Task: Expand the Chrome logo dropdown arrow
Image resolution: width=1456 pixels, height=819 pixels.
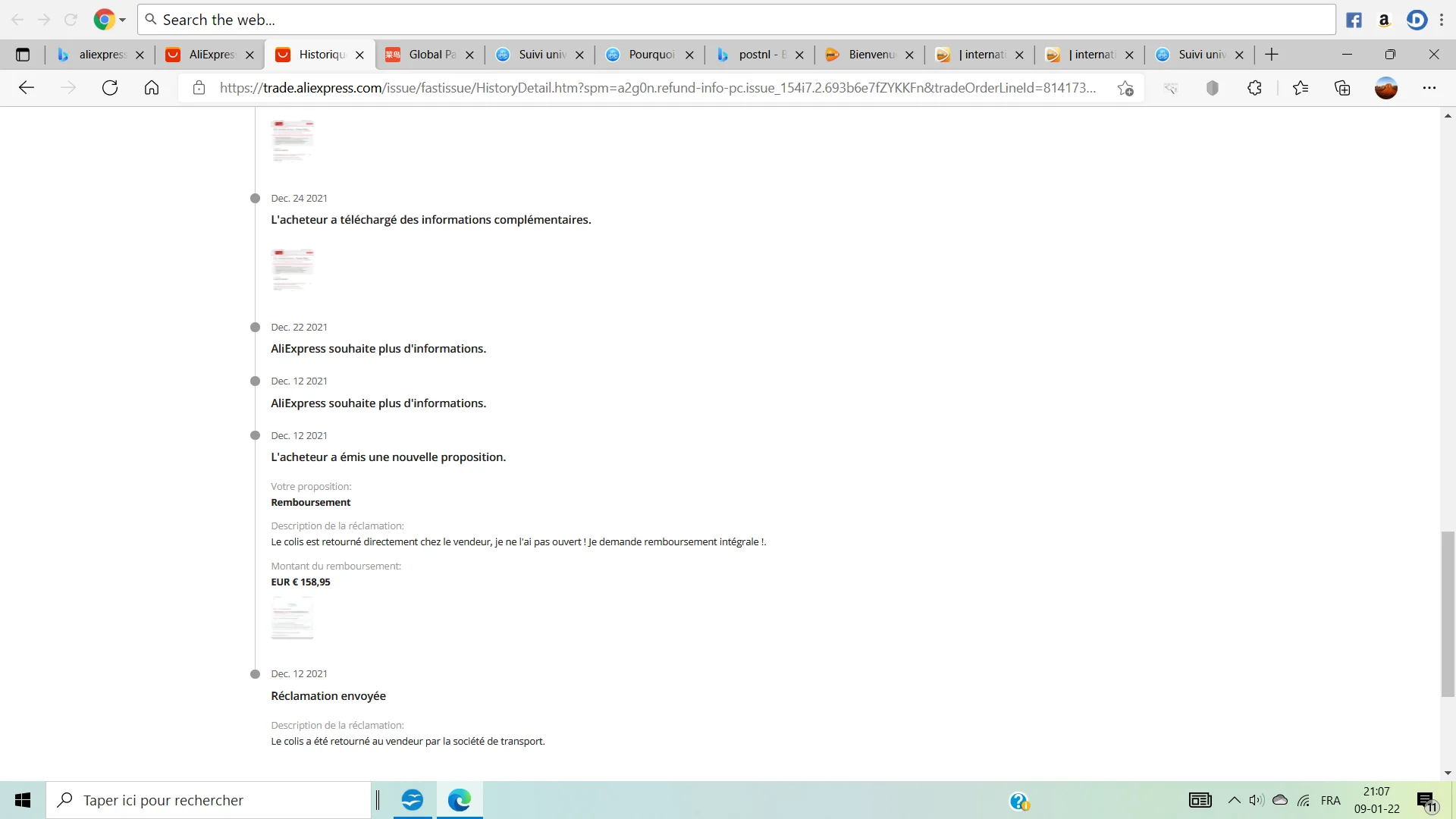Action: 122,20
